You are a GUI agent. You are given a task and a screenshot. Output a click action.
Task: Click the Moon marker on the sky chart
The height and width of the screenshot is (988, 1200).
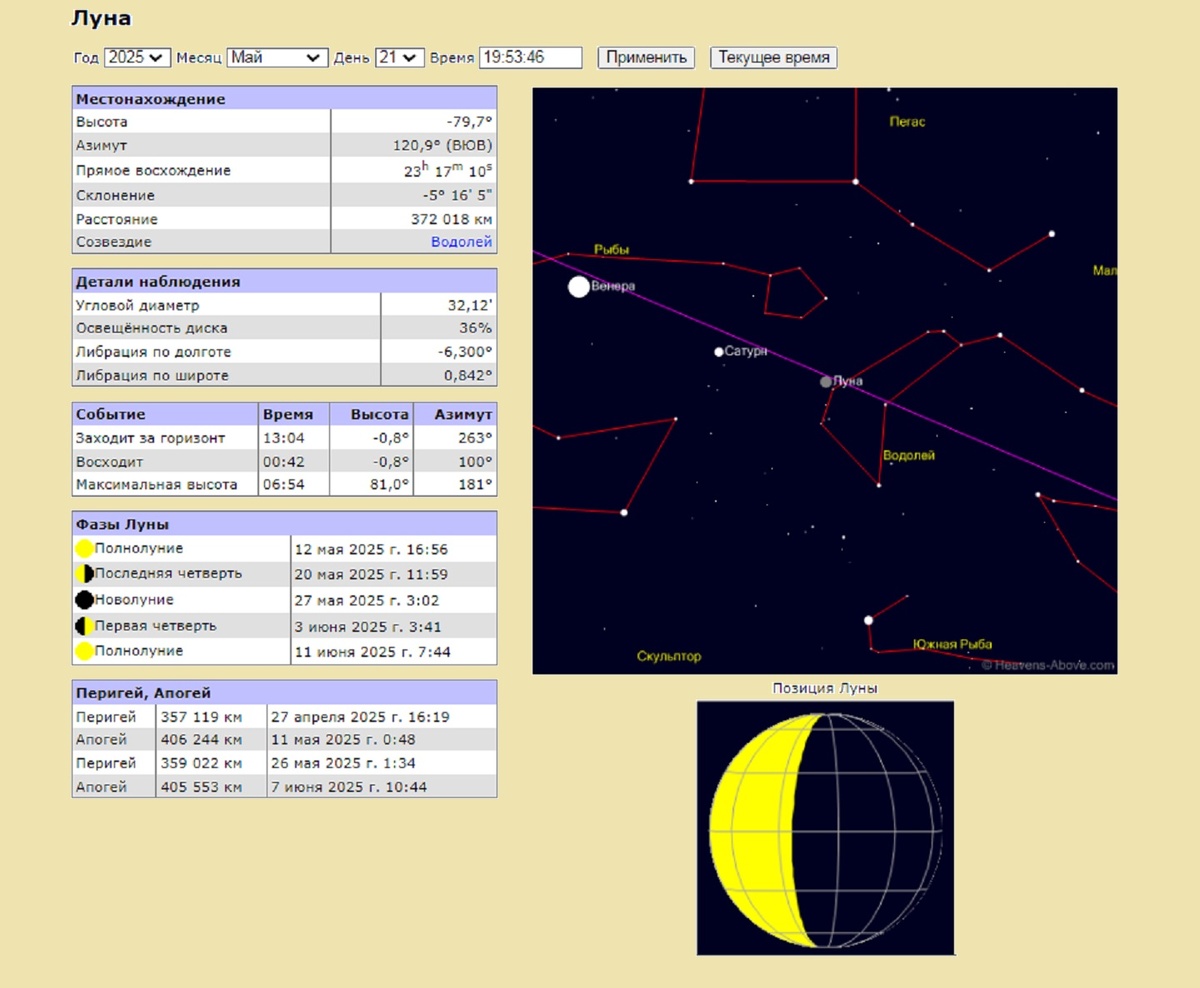(x=826, y=381)
